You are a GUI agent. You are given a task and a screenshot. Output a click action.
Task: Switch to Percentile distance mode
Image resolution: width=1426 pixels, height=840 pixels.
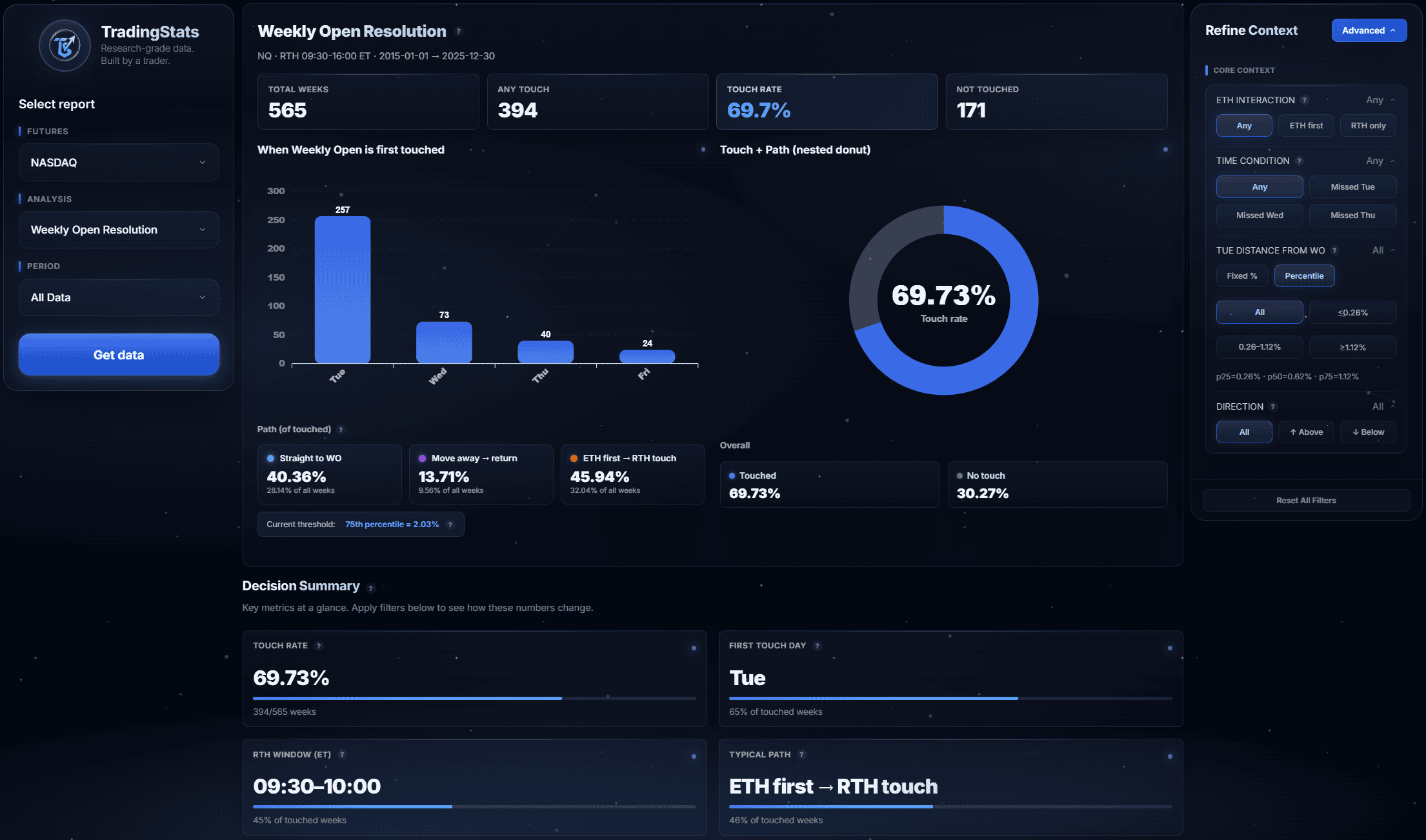(1304, 276)
